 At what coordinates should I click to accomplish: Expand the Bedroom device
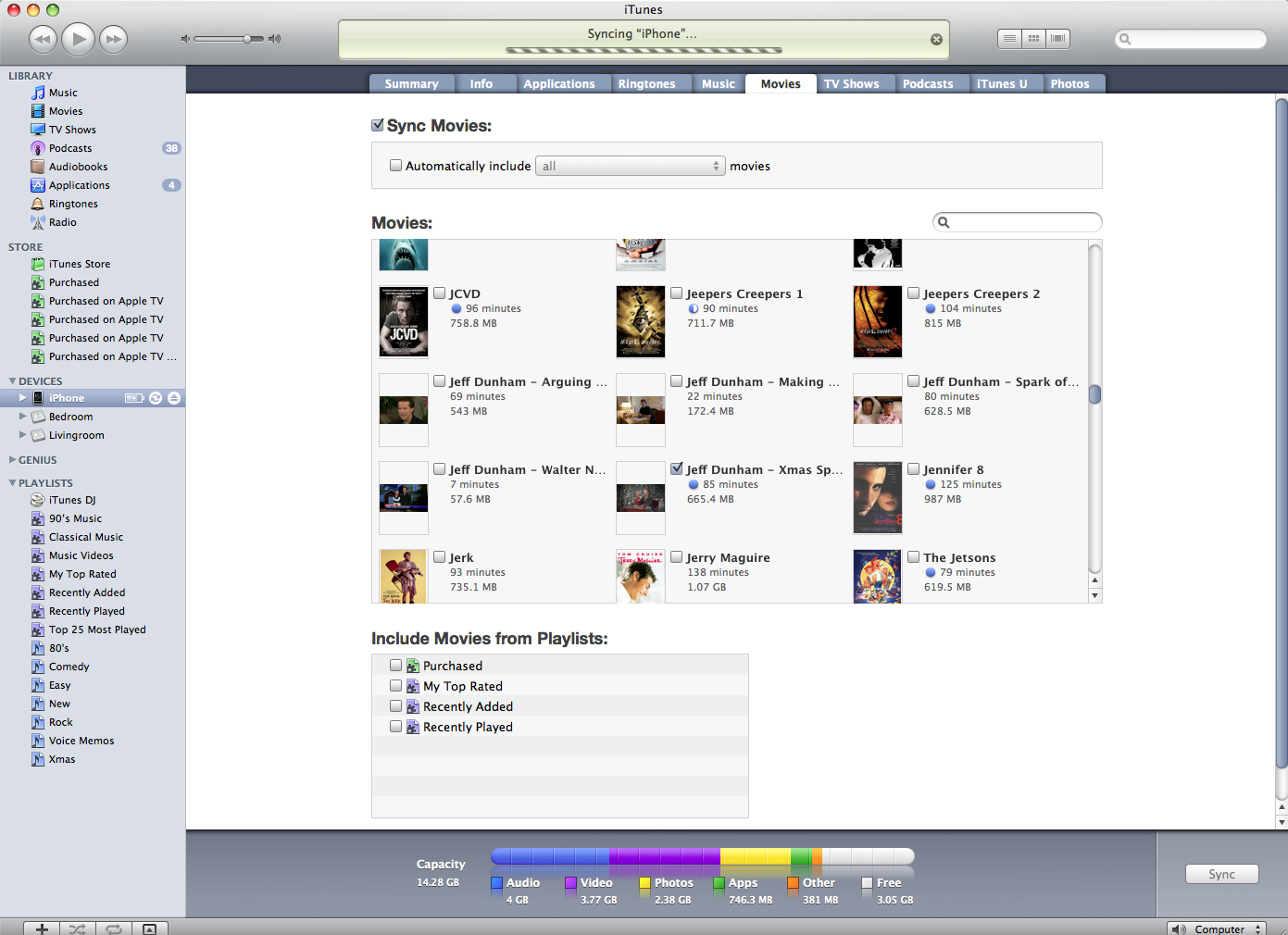tap(22, 417)
